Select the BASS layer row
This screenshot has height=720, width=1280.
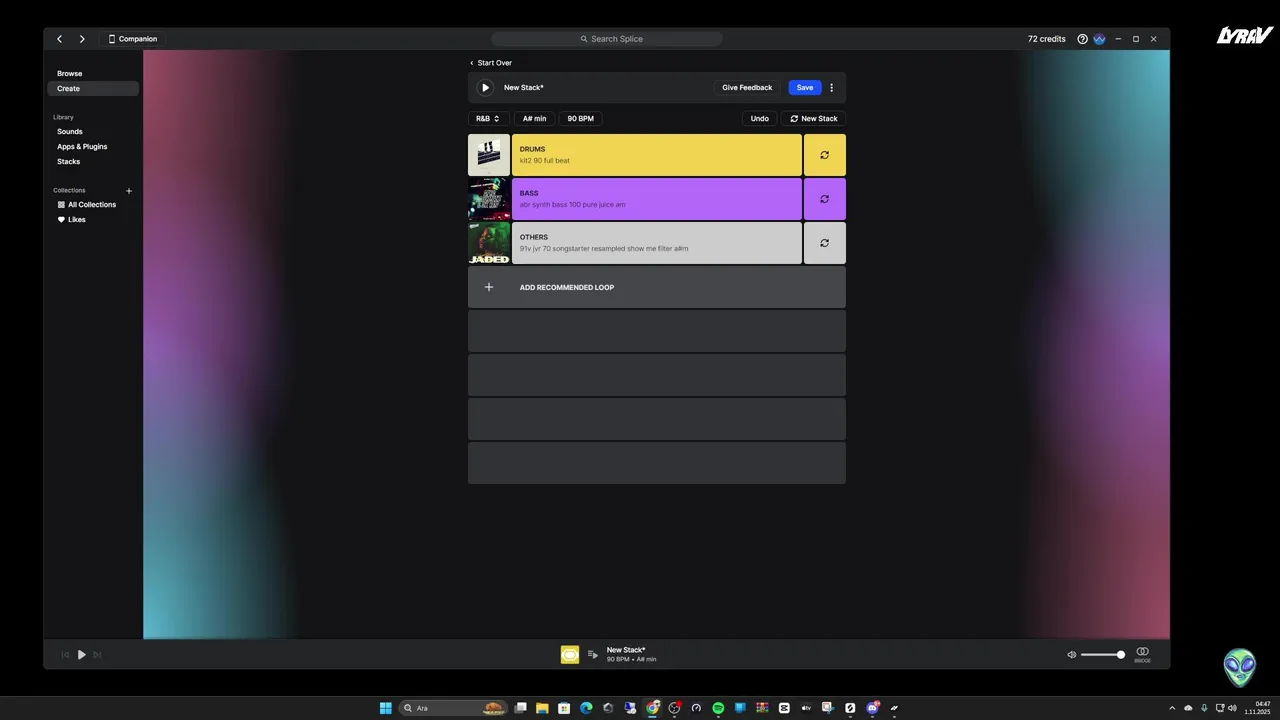(657, 199)
